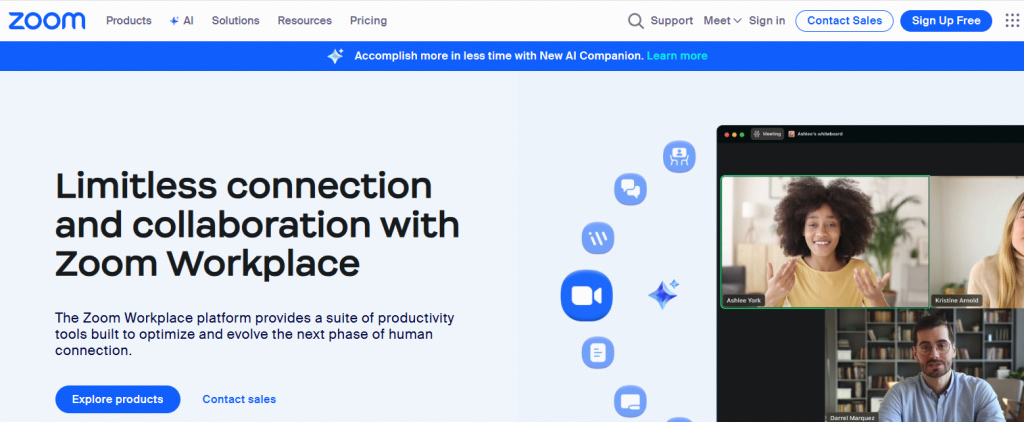1024x422 pixels.
Task: Click the Zoom Workplace platform description paragraph
Action: pos(255,334)
